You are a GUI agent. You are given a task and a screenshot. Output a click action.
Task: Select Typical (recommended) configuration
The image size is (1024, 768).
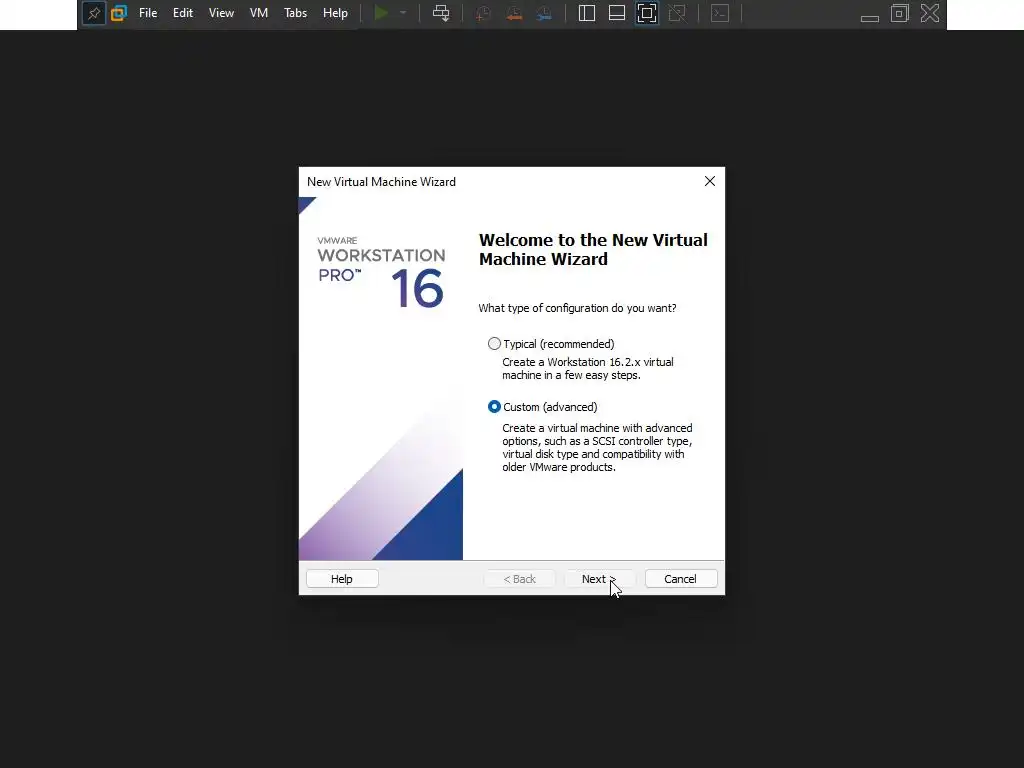pyautogui.click(x=551, y=344)
